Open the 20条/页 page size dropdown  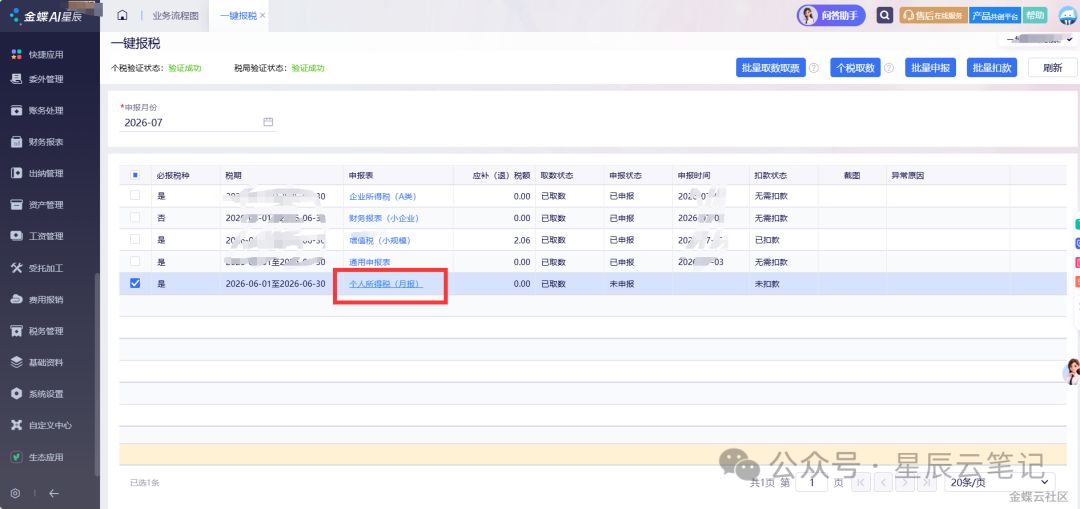pos(999,483)
